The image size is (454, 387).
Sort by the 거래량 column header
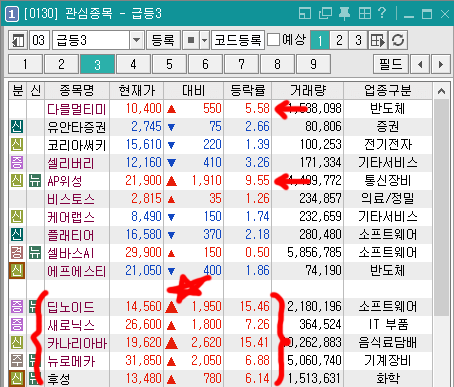[x=308, y=91]
